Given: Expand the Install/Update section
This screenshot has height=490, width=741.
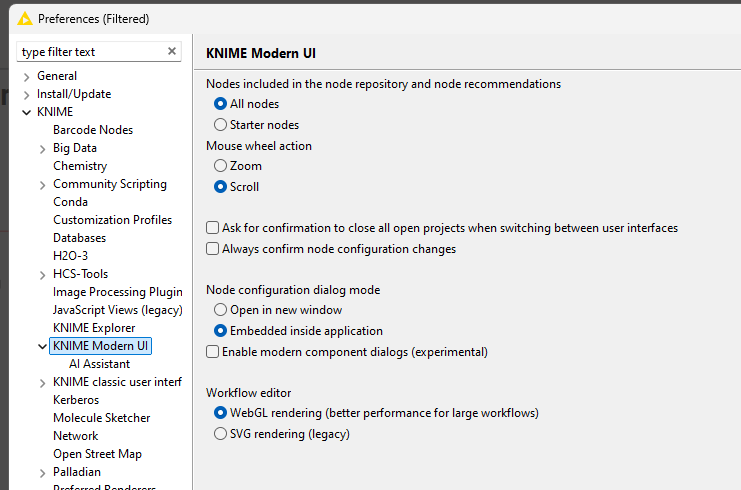Looking at the screenshot, I should (x=26, y=94).
